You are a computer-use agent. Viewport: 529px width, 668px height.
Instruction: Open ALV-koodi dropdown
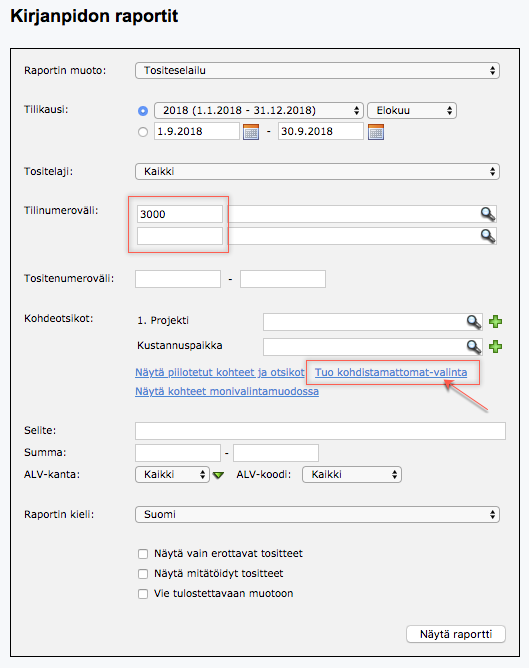pos(352,475)
